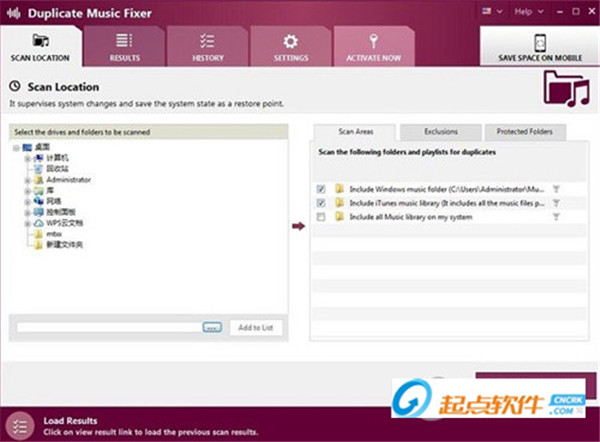
Task: Expand the Administrator tree node
Action: coord(28,180)
